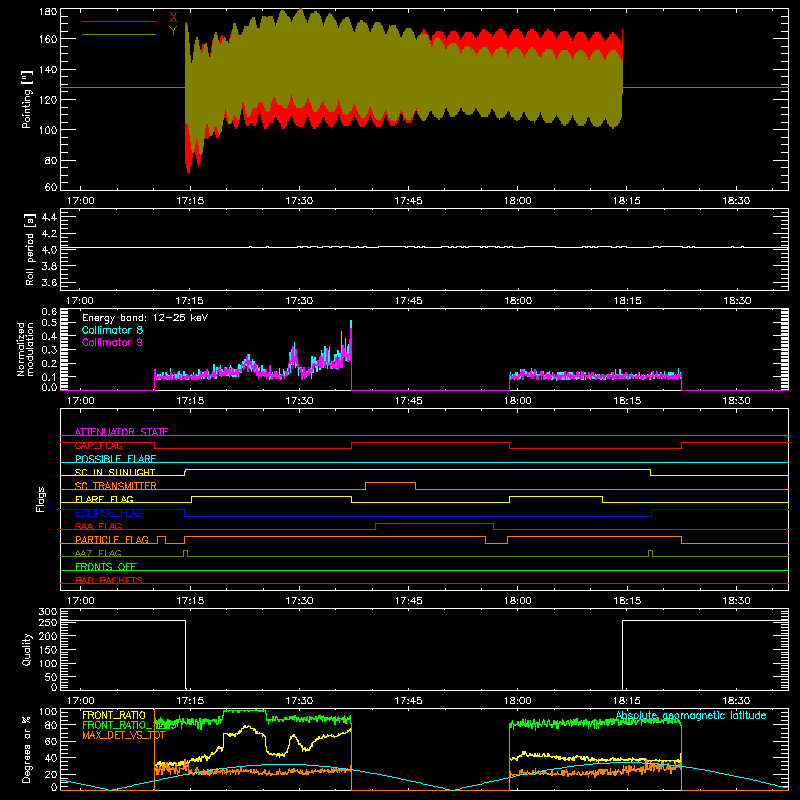Click the FRONTS_OFF label
The image size is (800, 800).
click(x=106, y=567)
